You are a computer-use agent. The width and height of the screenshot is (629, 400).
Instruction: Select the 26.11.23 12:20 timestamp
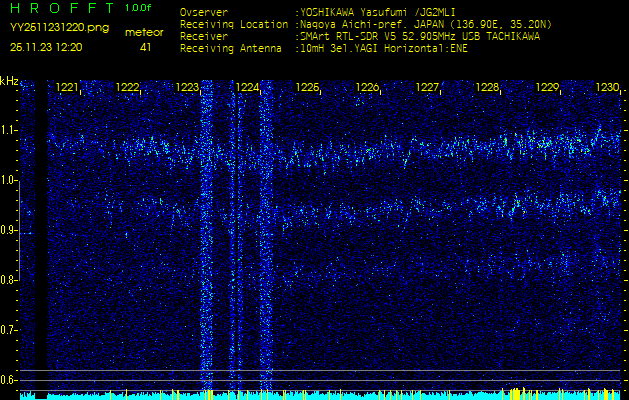point(46,47)
